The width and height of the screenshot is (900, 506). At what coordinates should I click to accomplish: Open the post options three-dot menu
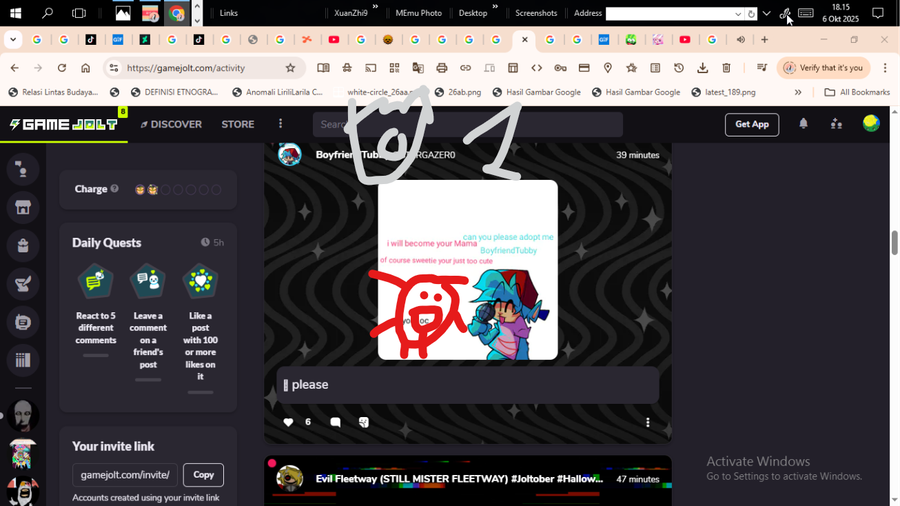tap(647, 422)
